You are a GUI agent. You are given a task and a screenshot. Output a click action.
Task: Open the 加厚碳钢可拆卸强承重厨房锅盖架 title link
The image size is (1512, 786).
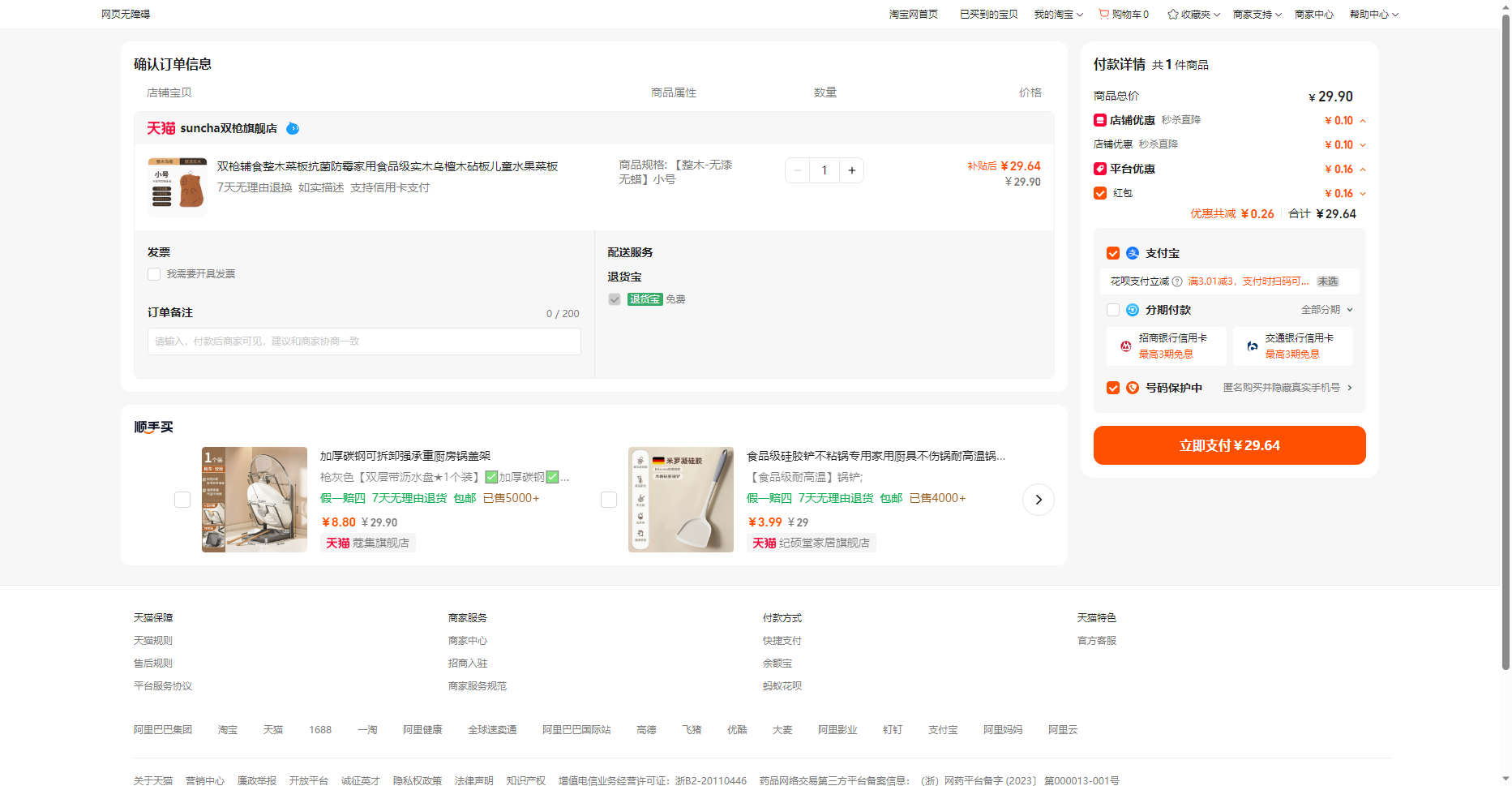(x=405, y=456)
